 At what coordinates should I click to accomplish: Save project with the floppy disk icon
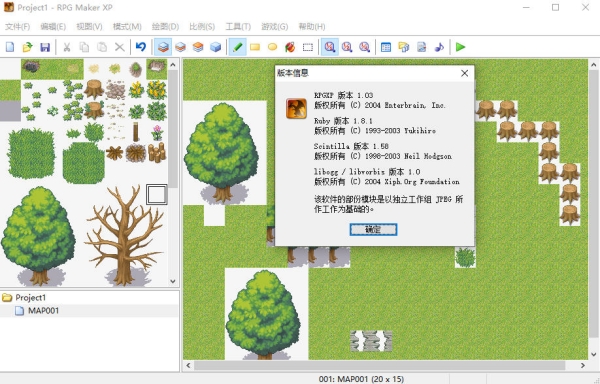(x=45, y=47)
